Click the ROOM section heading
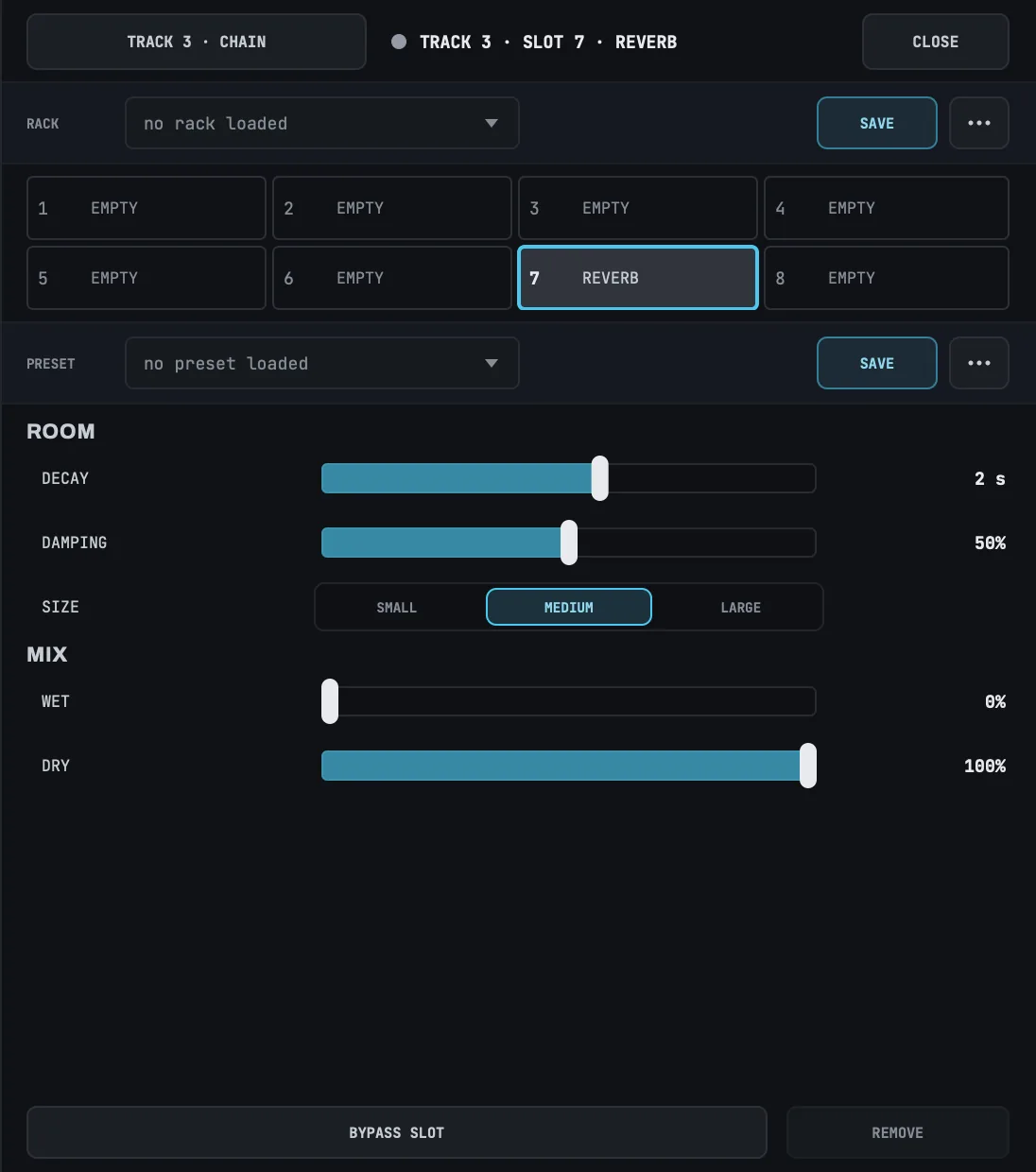This screenshot has width=1036, height=1172. click(x=60, y=431)
